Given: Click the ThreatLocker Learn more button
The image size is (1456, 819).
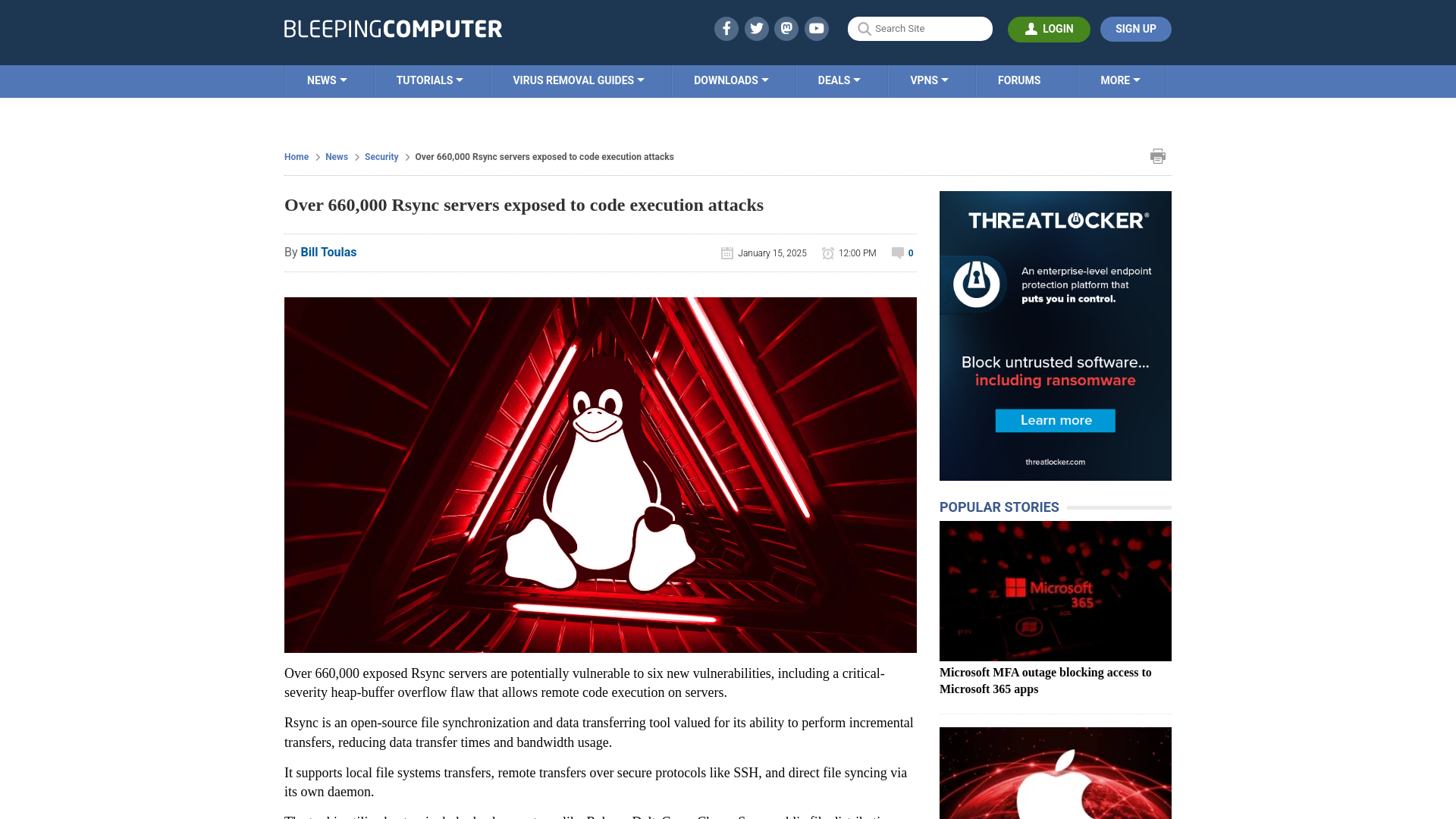Looking at the screenshot, I should [1055, 420].
